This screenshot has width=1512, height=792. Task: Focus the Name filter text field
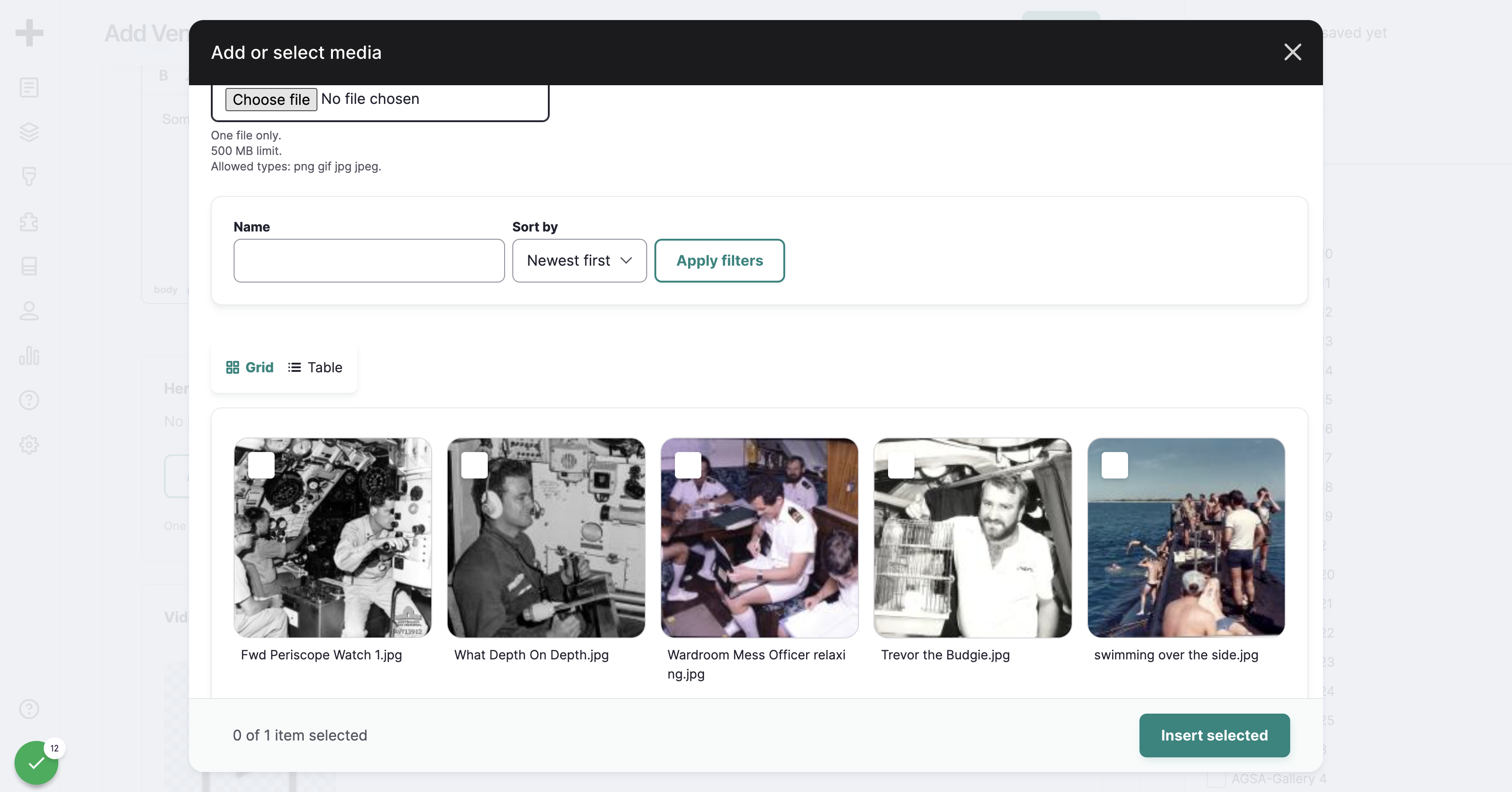click(x=369, y=261)
